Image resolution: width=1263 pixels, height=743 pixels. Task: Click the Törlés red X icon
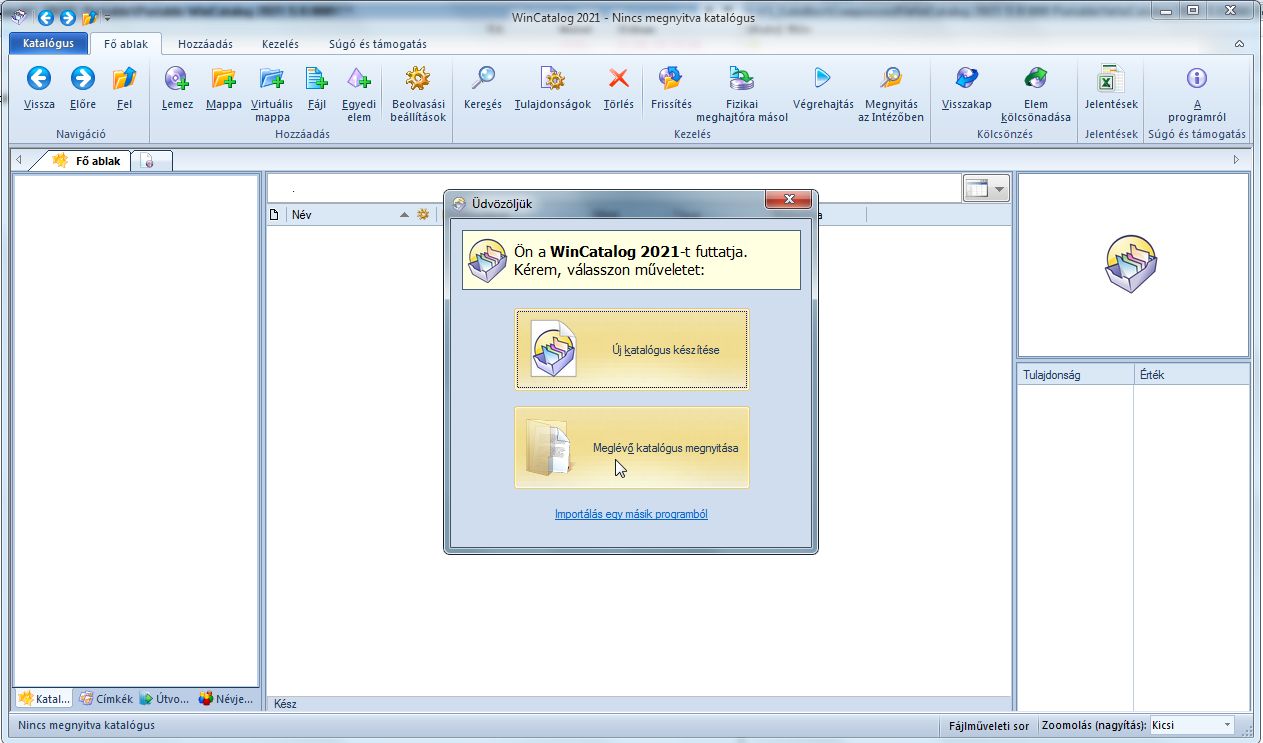619,79
